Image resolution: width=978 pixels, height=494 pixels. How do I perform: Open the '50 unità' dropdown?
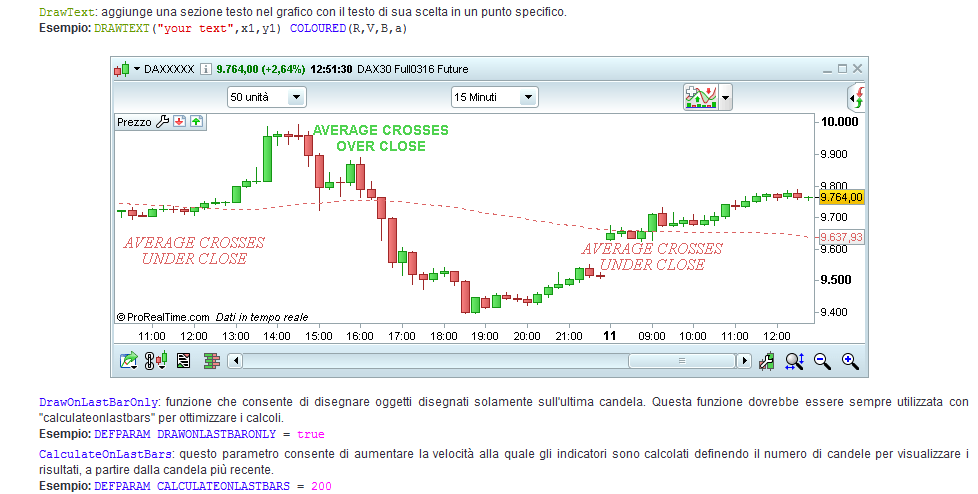266,97
